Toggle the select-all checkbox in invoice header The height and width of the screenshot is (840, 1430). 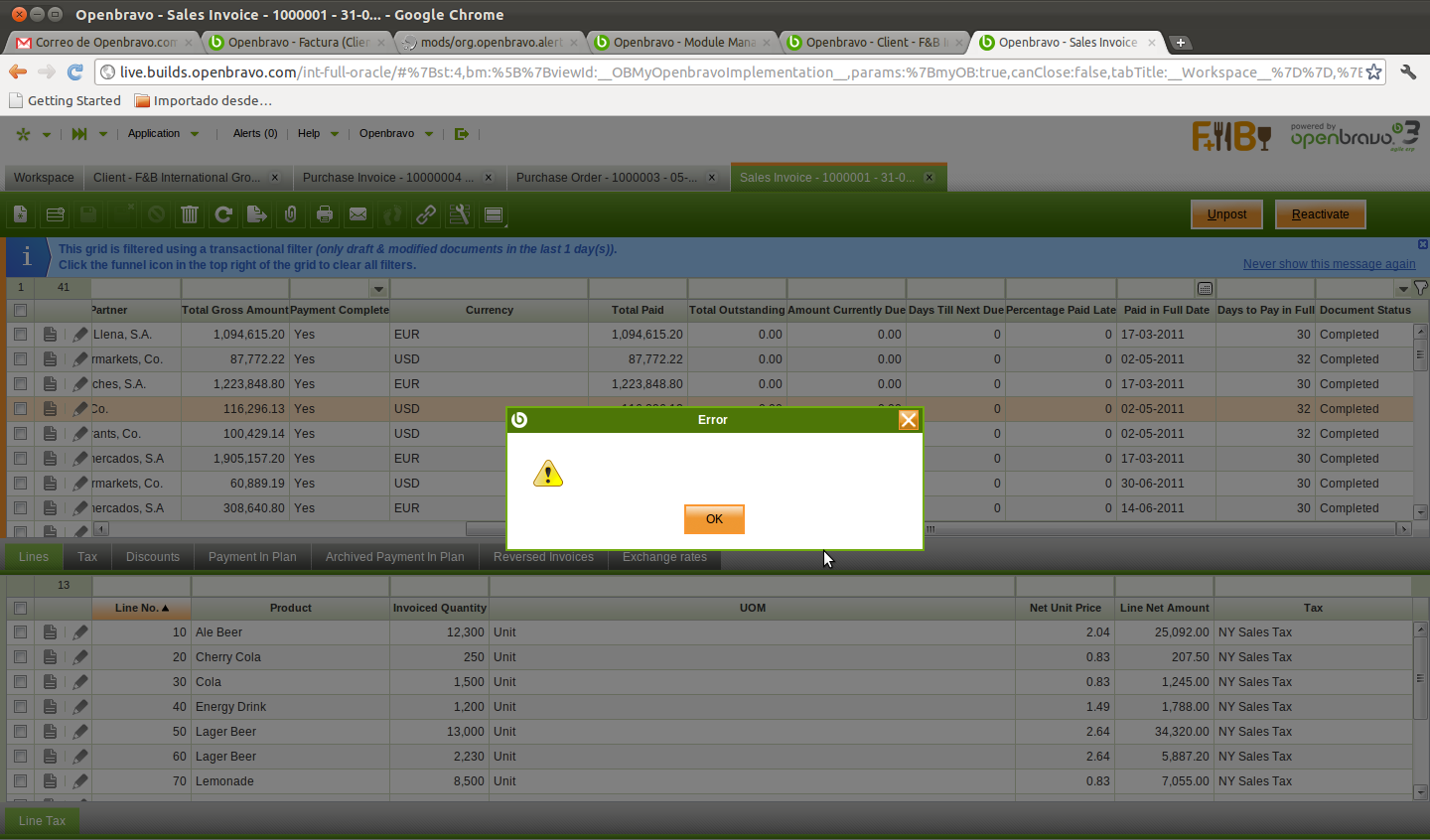click(x=20, y=310)
